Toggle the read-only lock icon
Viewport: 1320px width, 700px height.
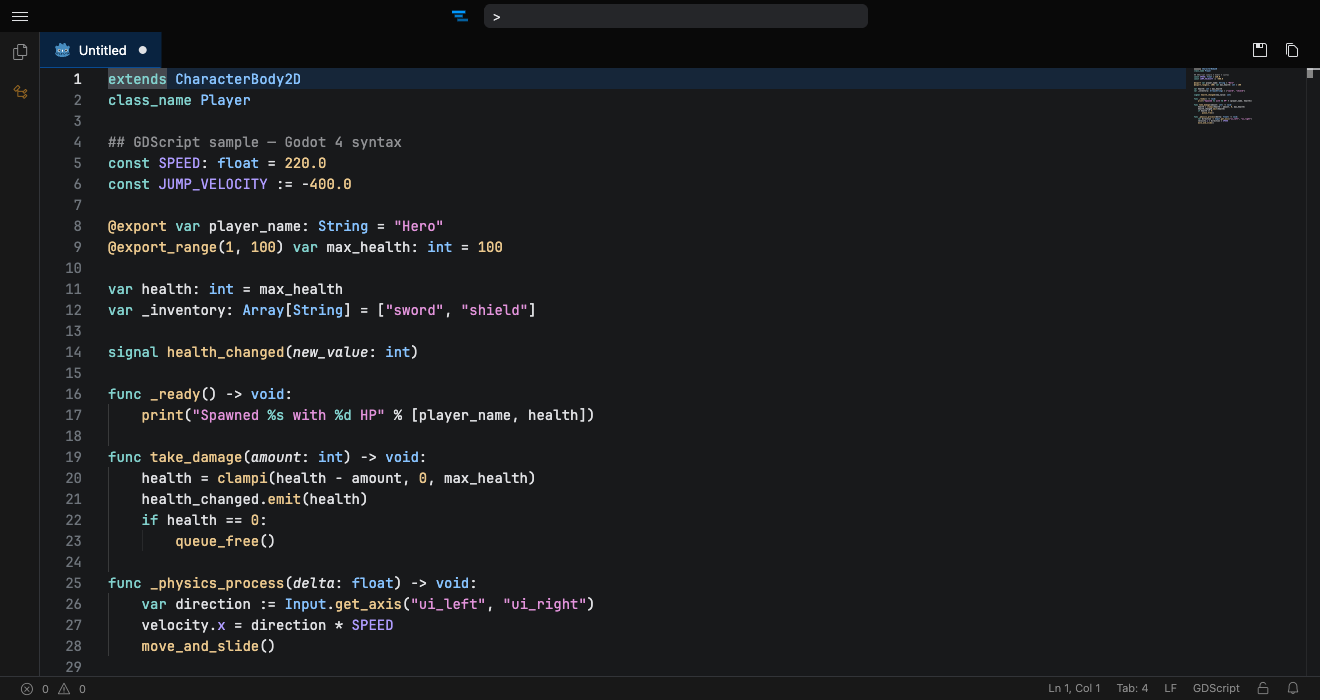1263,688
